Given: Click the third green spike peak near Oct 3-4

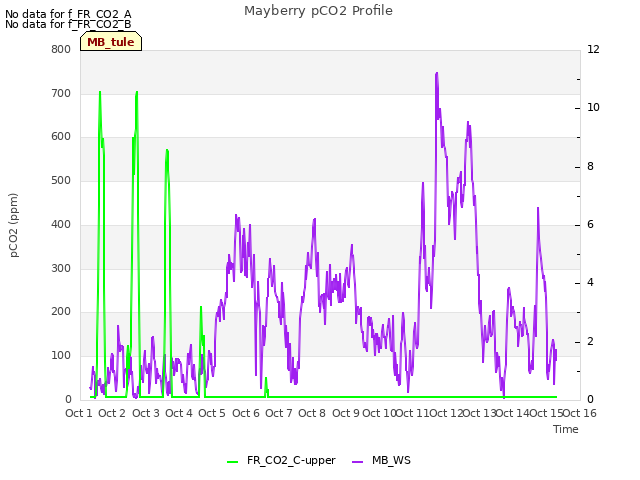Looking at the screenshot, I should (x=167, y=151).
